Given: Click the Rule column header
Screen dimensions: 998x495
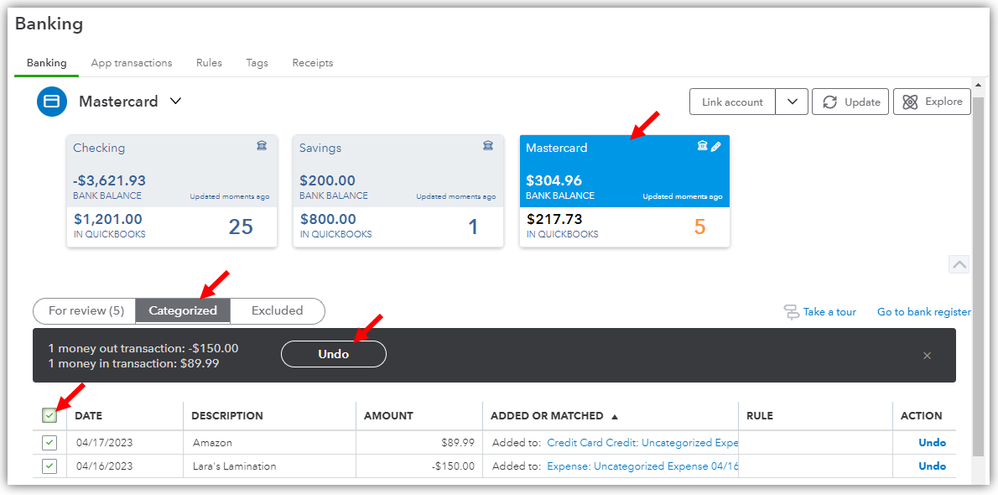Looking at the screenshot, I should (x=759, y=416).
